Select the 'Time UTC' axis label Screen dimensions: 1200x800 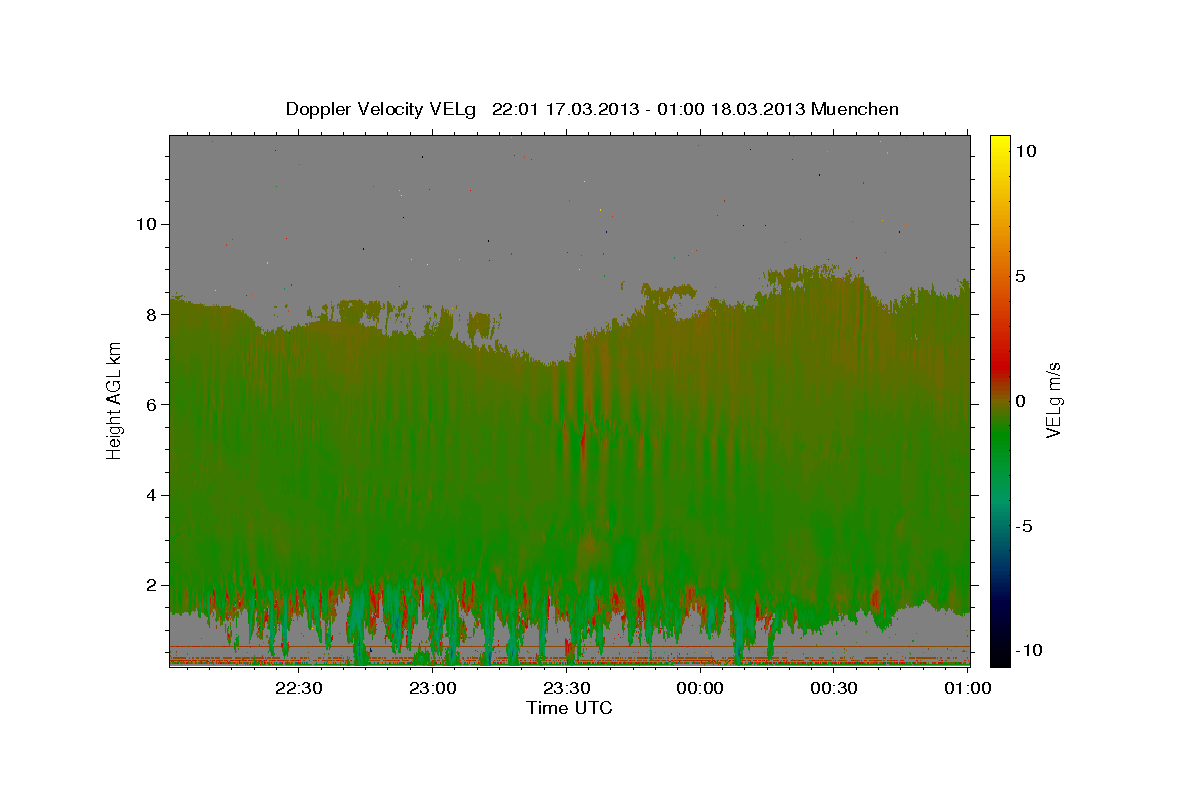569,708
